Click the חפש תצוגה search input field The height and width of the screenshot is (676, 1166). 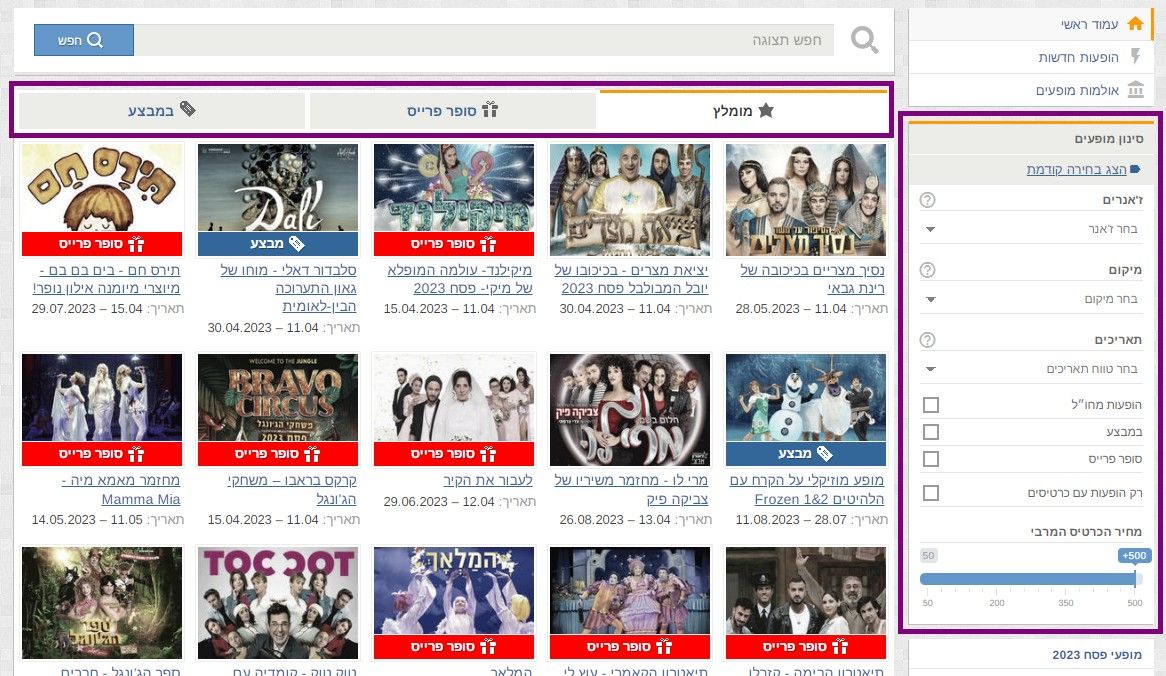(x=484, y=41)
